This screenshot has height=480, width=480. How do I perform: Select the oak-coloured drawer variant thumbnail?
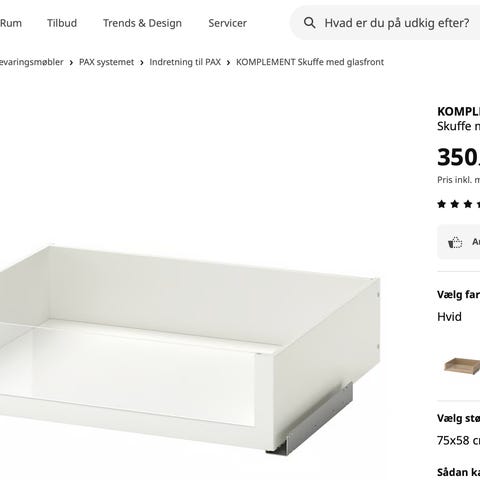pos(462,366)
